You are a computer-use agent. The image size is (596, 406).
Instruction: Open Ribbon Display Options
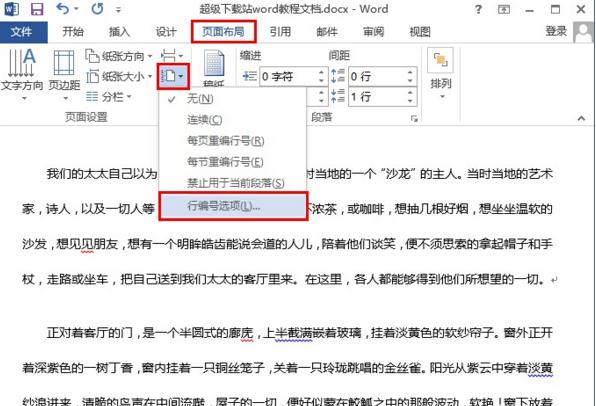pyautogui.click(x=504, y=9)
